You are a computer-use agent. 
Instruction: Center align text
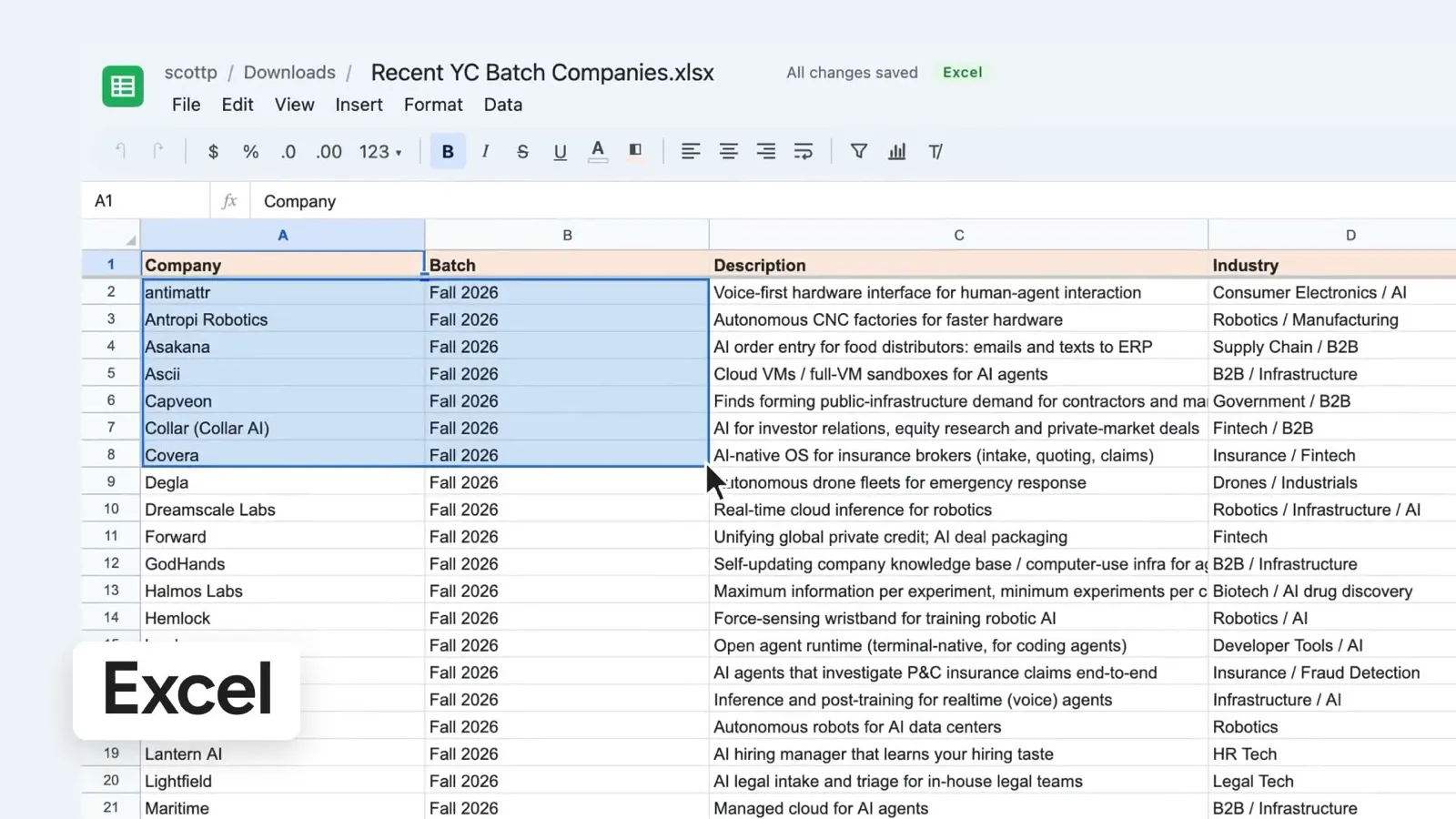tap(728, 152)
